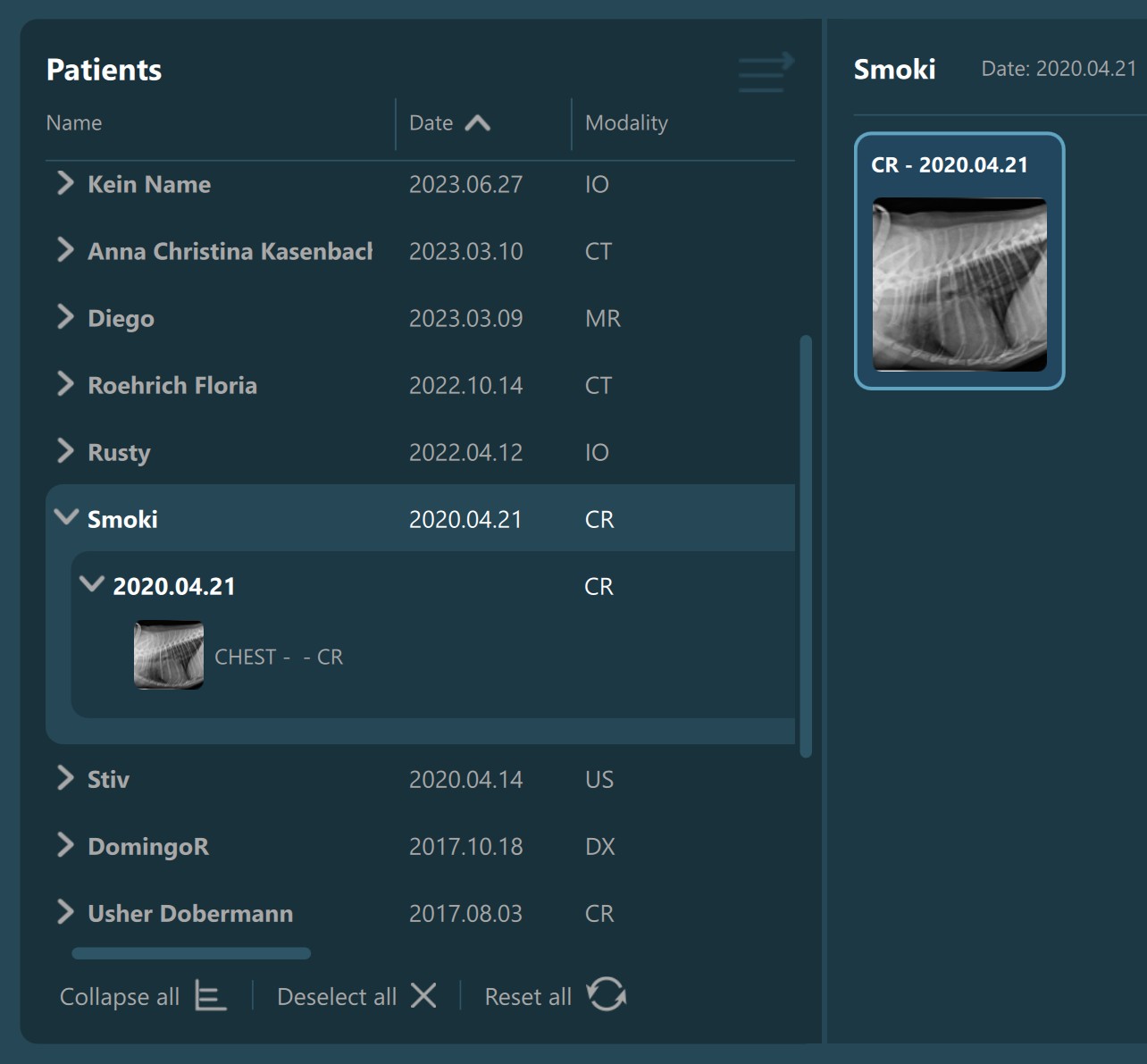The height and width of the screenshot is (1064, 1147).
Task: Sort patients by Modality column header
Action: [625, 123]
